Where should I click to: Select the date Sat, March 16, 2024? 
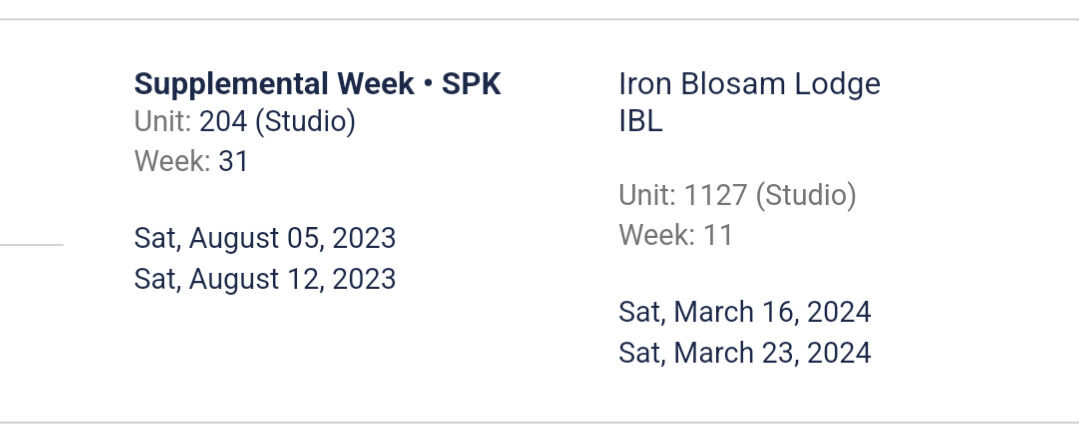click(744, 313)
